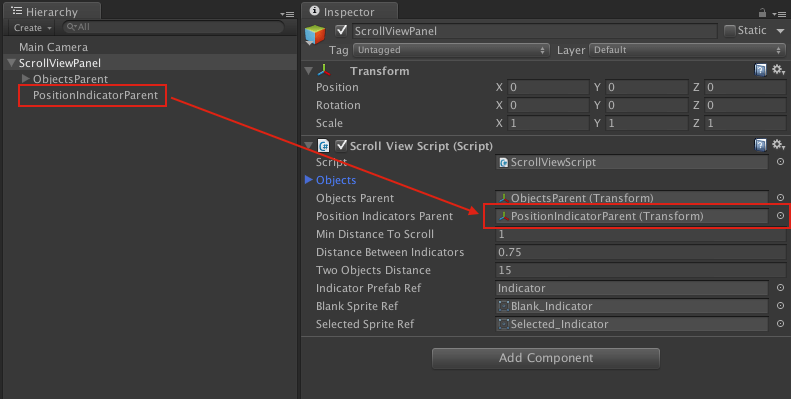Open Scroll View Script gear menu

click(x=778, y=145)
